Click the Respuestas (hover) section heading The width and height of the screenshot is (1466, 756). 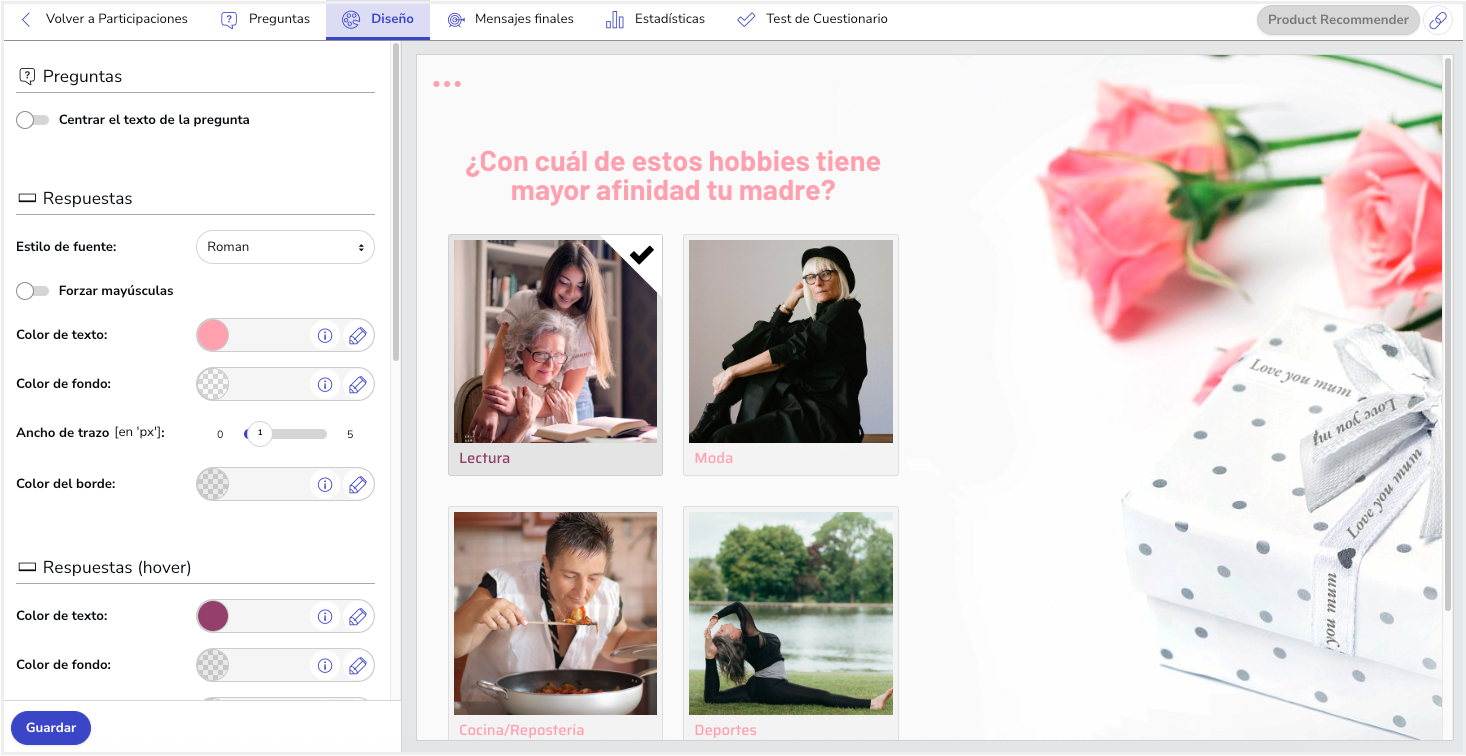(x=117, y=568)
